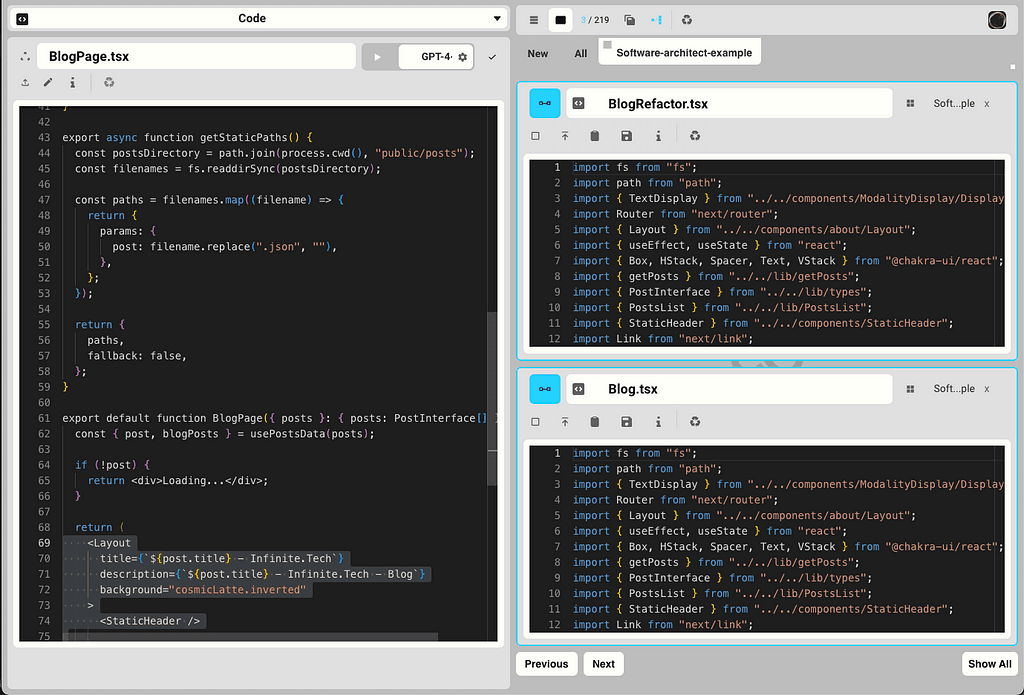1024x695 pixels.
Task: Click the small white square below the avatar
Action: point(1013,67)
